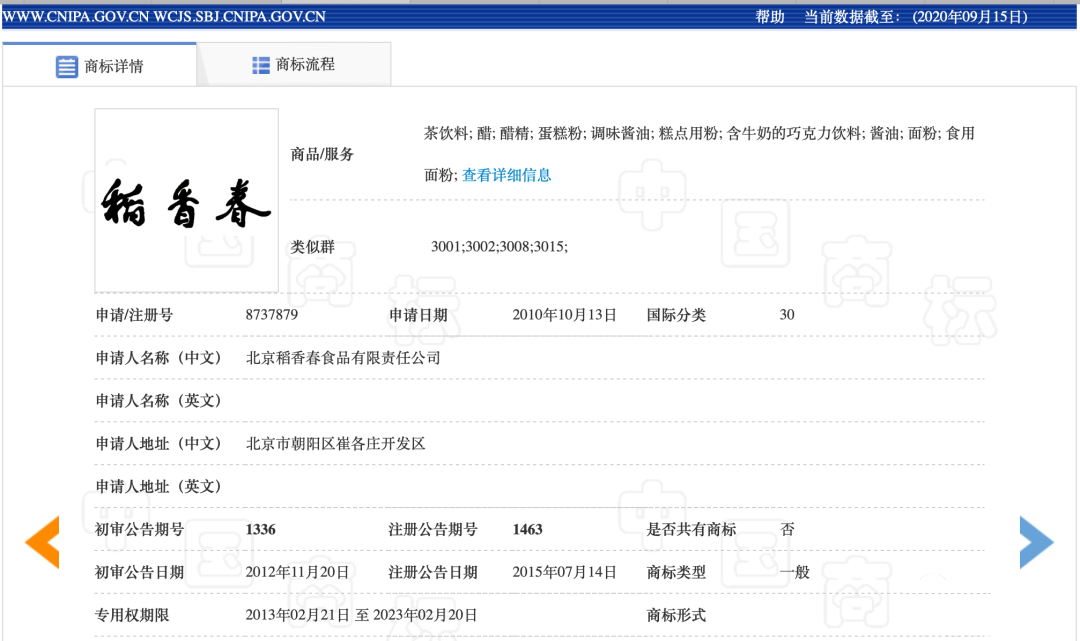Screen dimensions: 1080x641
Task: Click the 稻香春 trademark image
Action: (186, 200)
